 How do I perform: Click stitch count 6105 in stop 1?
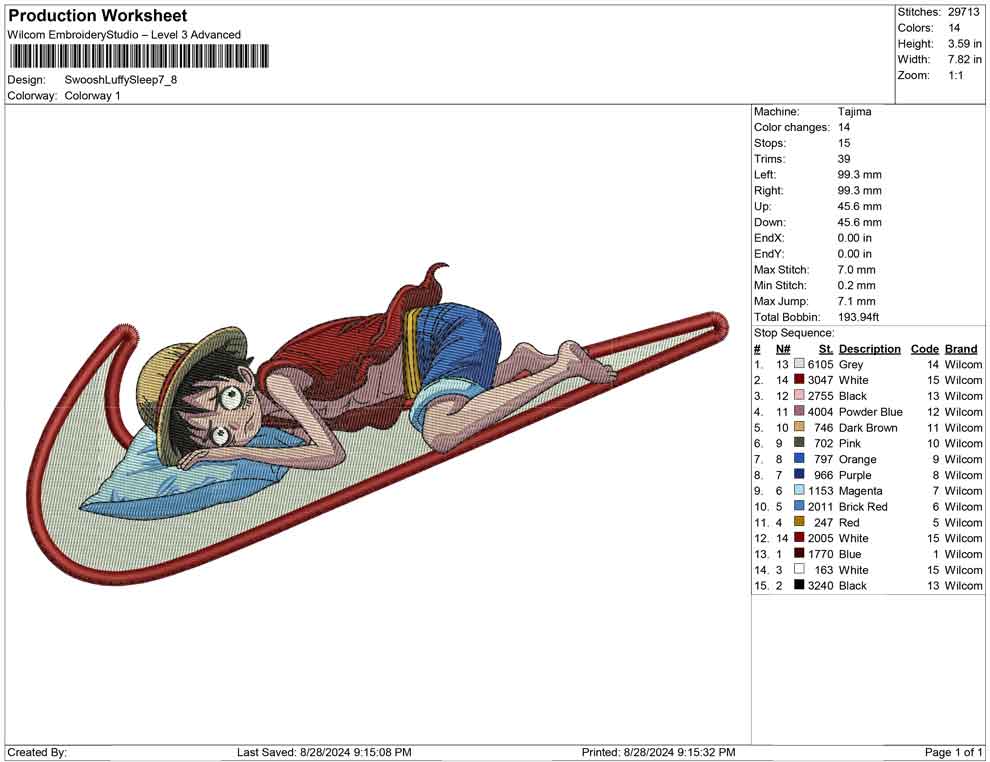pos(820,364)
